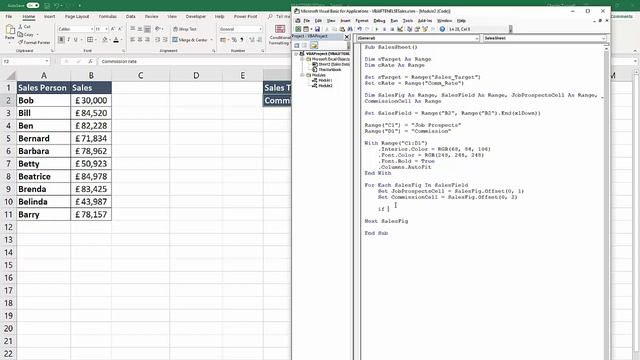Select cell containing Bernard
This screenshot has width=640, height=360.
[43, 138]
